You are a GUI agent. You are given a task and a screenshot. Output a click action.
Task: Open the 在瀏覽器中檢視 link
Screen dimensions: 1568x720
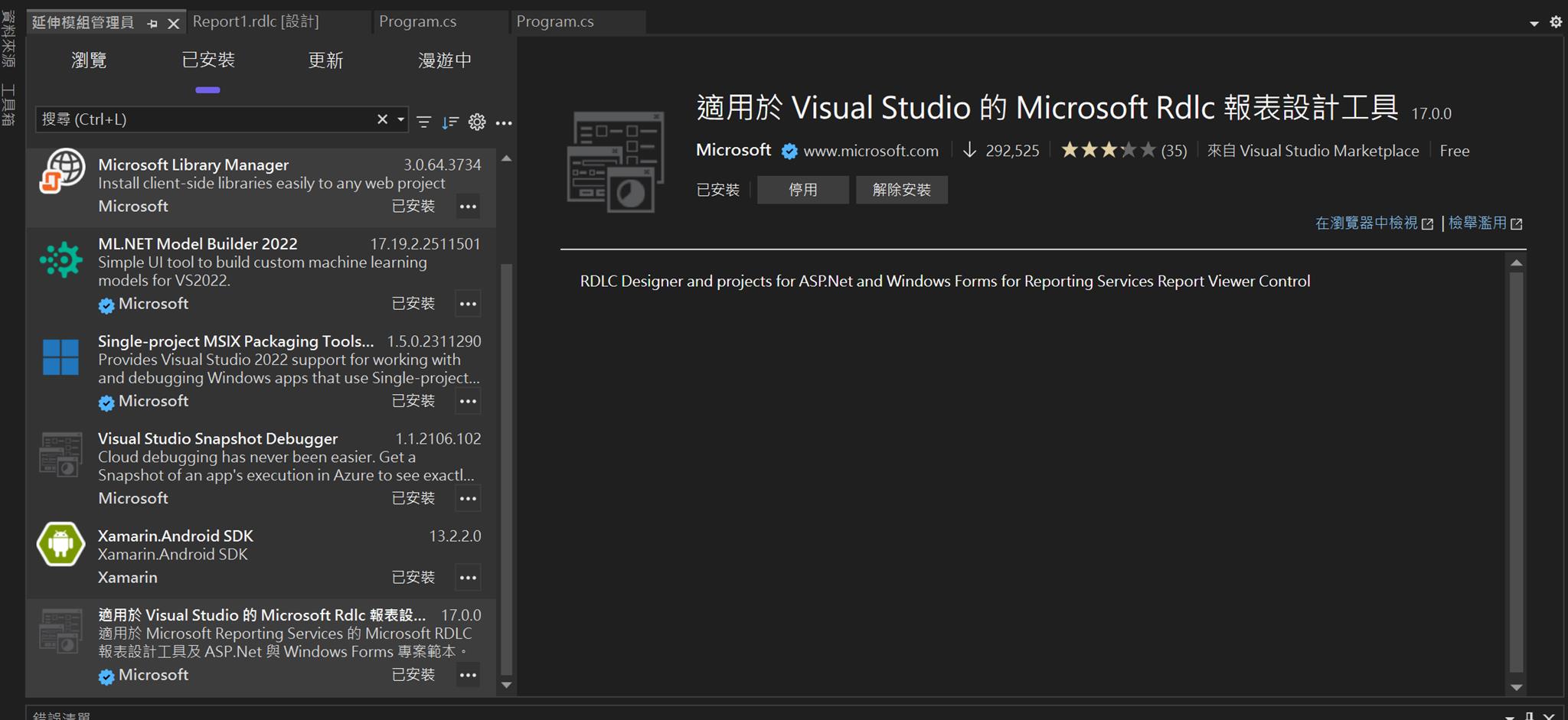point(1369,223)
